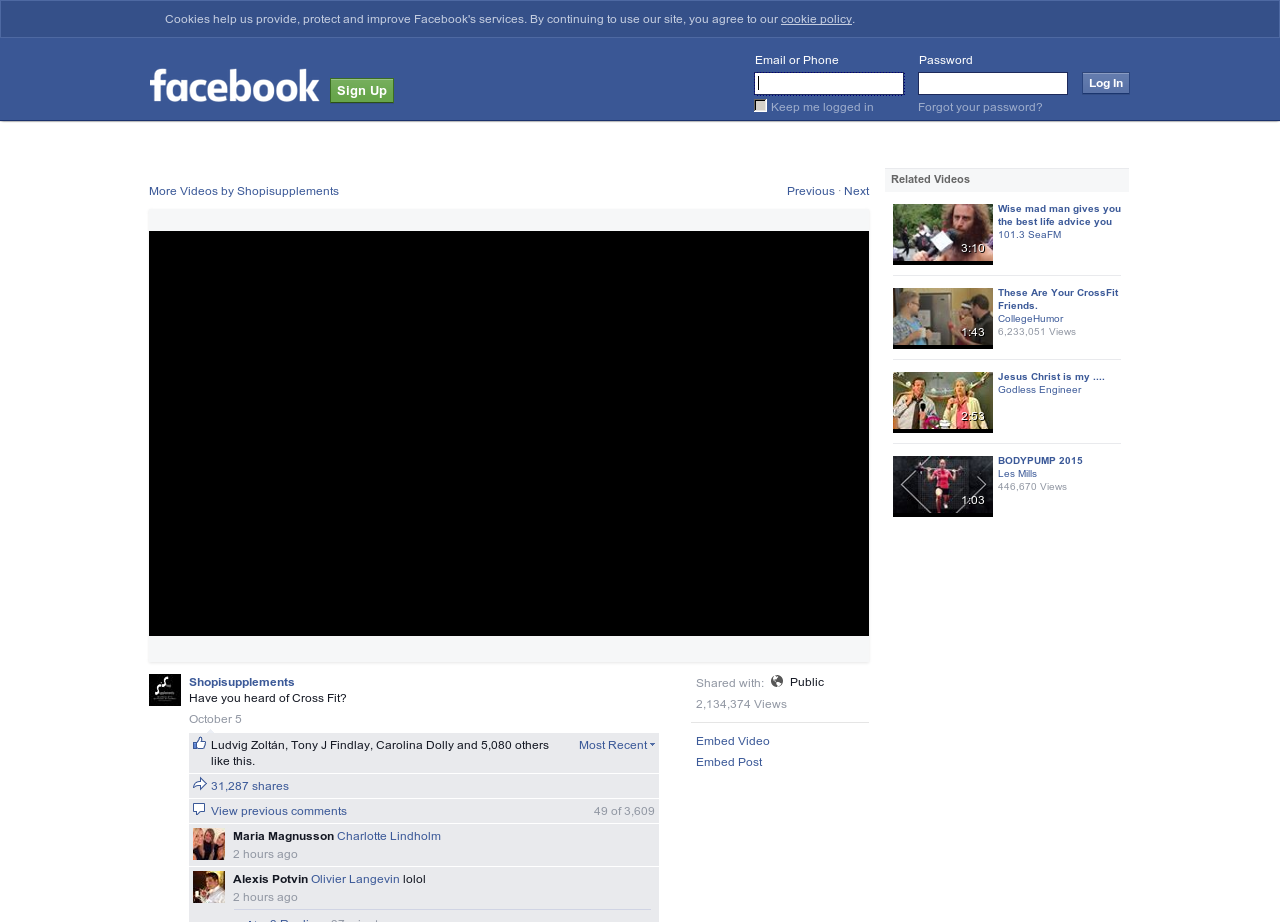Viewport: 1280px width, 922px height.
Task: Click '2,134,374 Views' text
Action: coord(741,704)
